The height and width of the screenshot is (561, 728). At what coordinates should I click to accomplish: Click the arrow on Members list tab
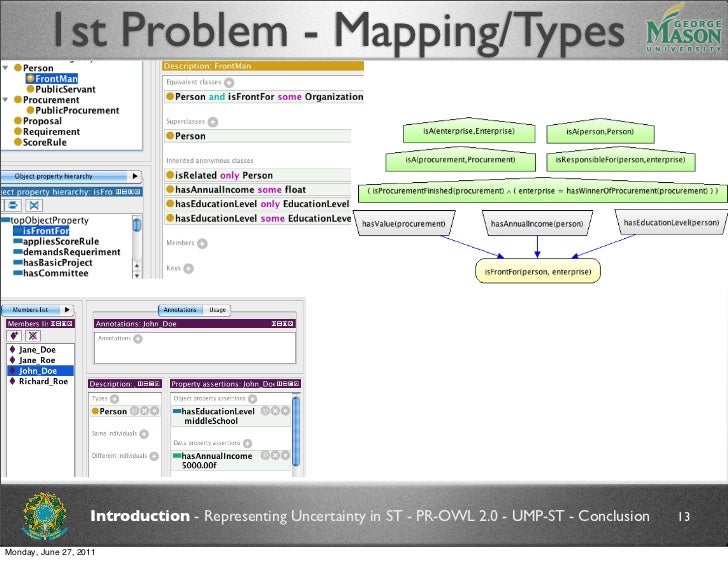(67, 310)
